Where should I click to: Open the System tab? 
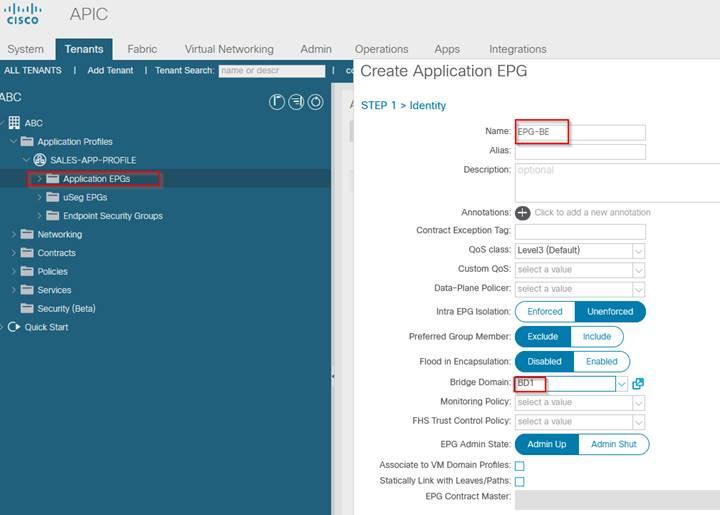[25, 49]
